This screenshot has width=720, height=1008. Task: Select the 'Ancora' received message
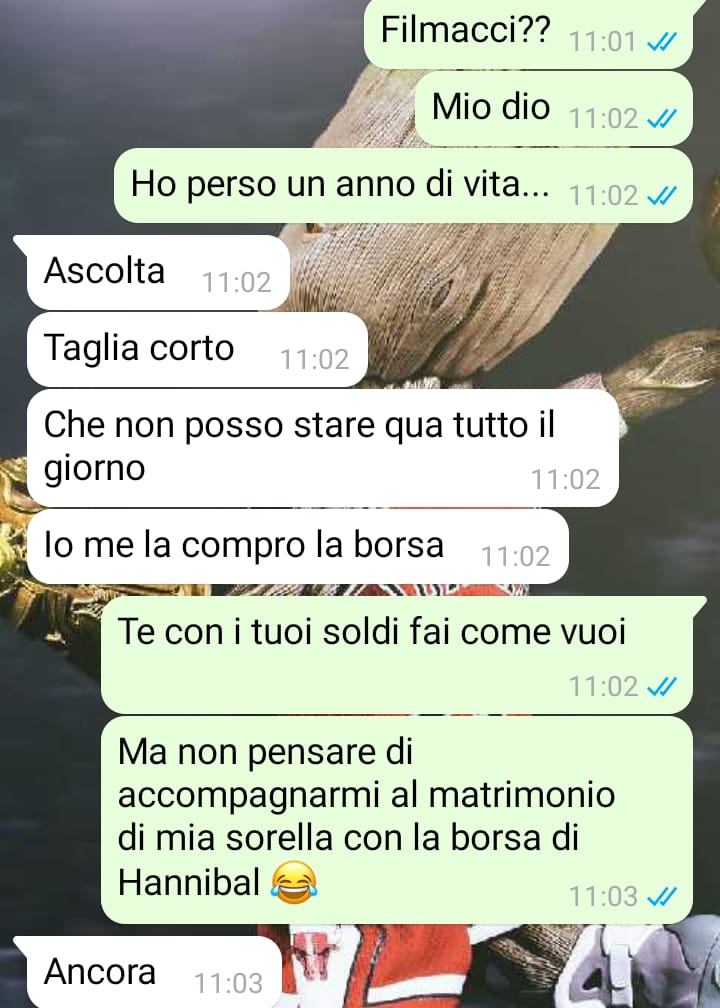coord(154,972)
